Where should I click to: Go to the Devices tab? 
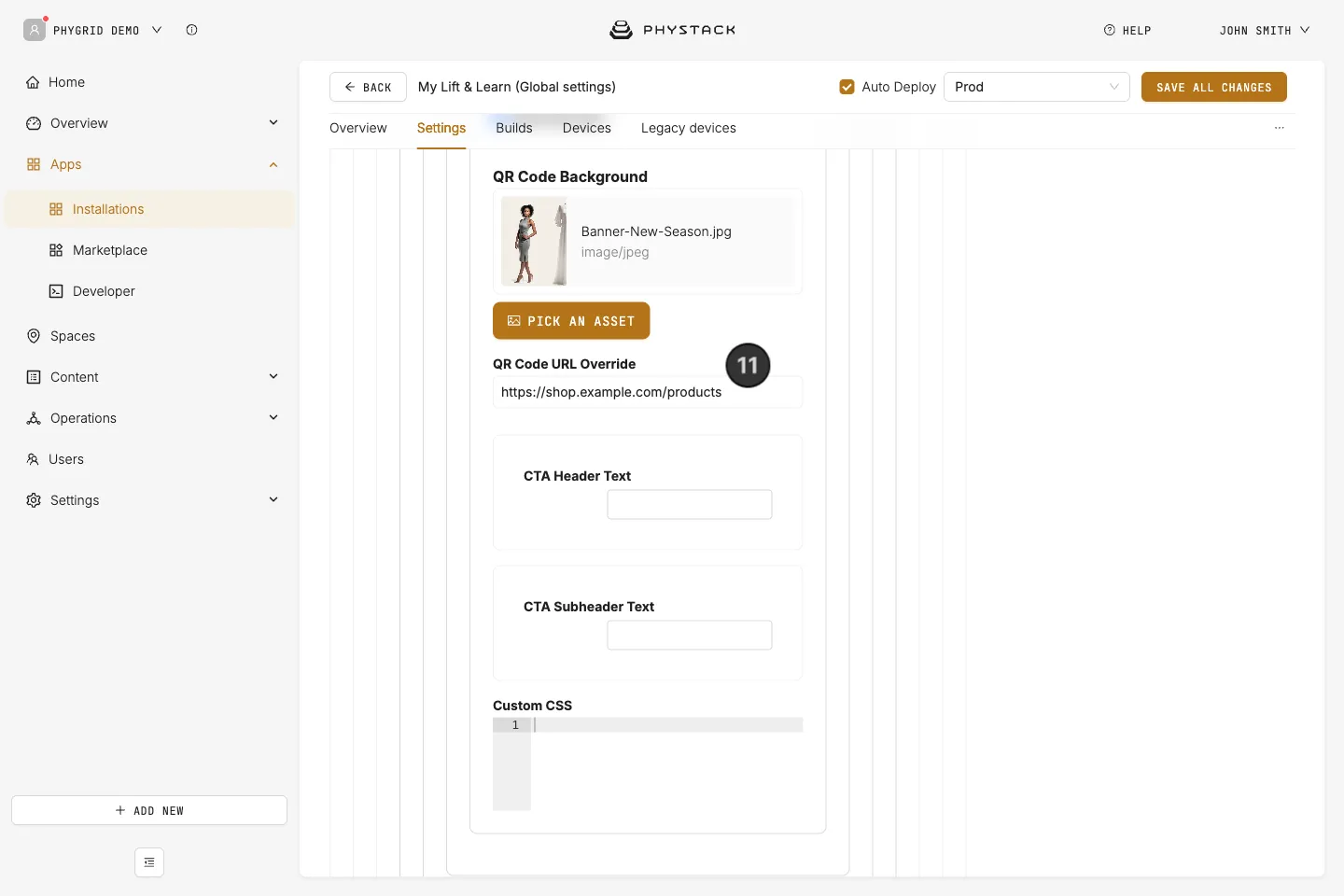click(587, 128)
